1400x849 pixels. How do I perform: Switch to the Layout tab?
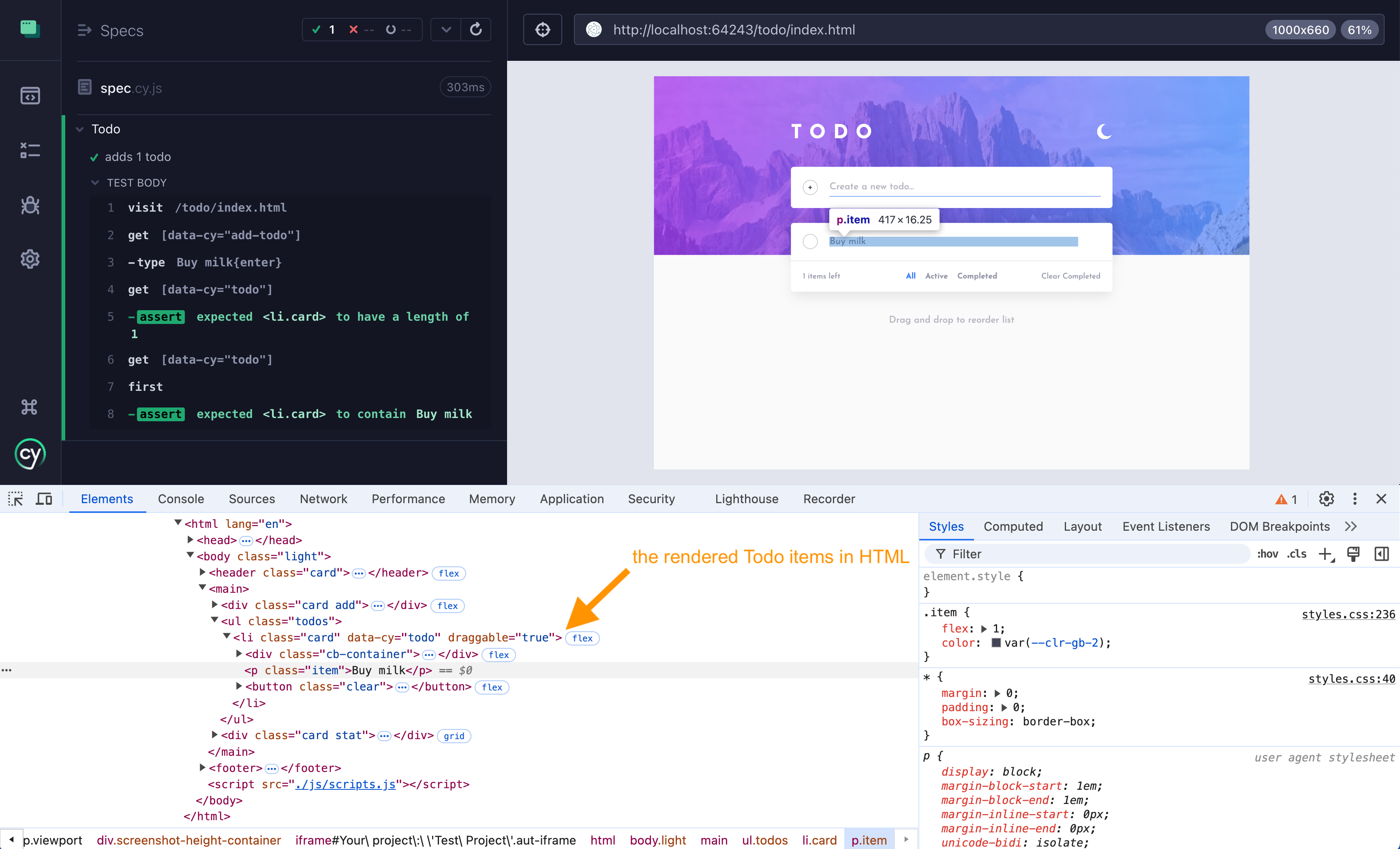(1082, 526)
